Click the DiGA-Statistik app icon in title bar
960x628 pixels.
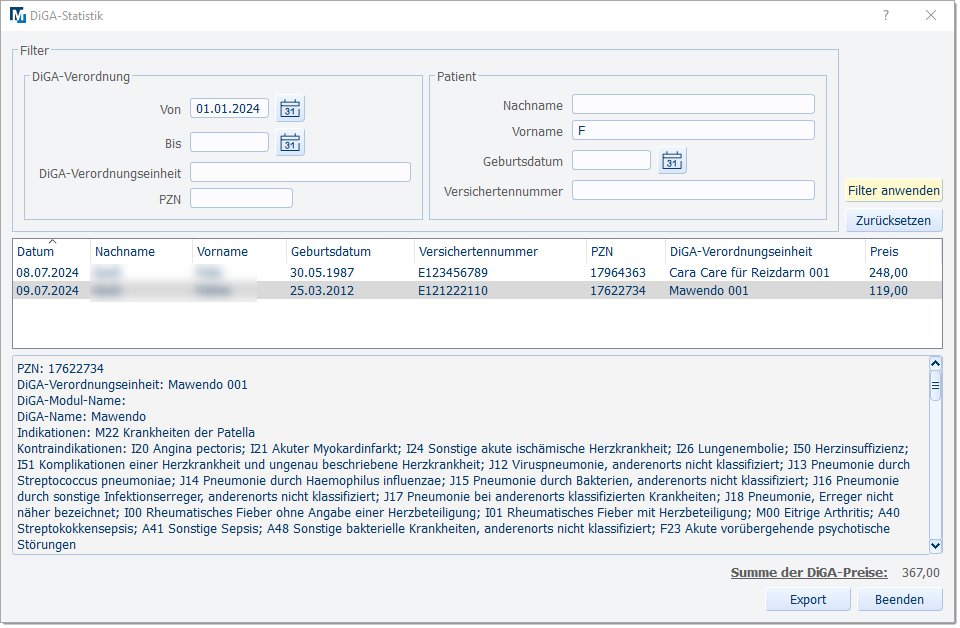[18, 16]
